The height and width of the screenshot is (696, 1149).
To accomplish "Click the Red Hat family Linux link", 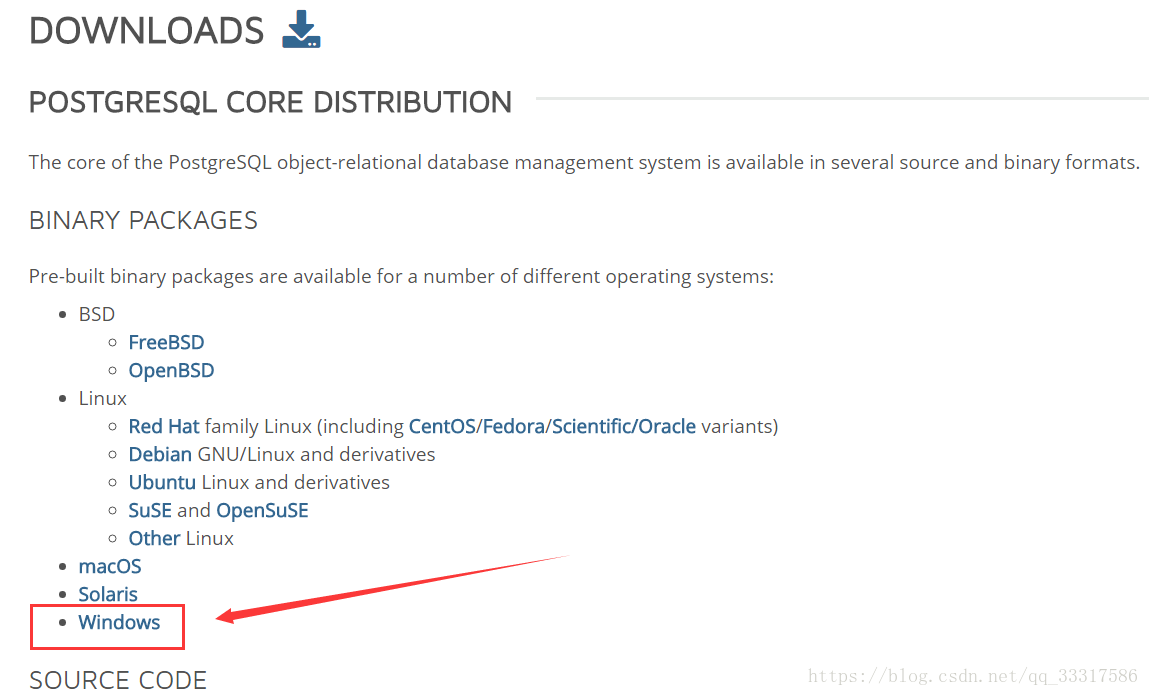I will [x=163, y=426].
